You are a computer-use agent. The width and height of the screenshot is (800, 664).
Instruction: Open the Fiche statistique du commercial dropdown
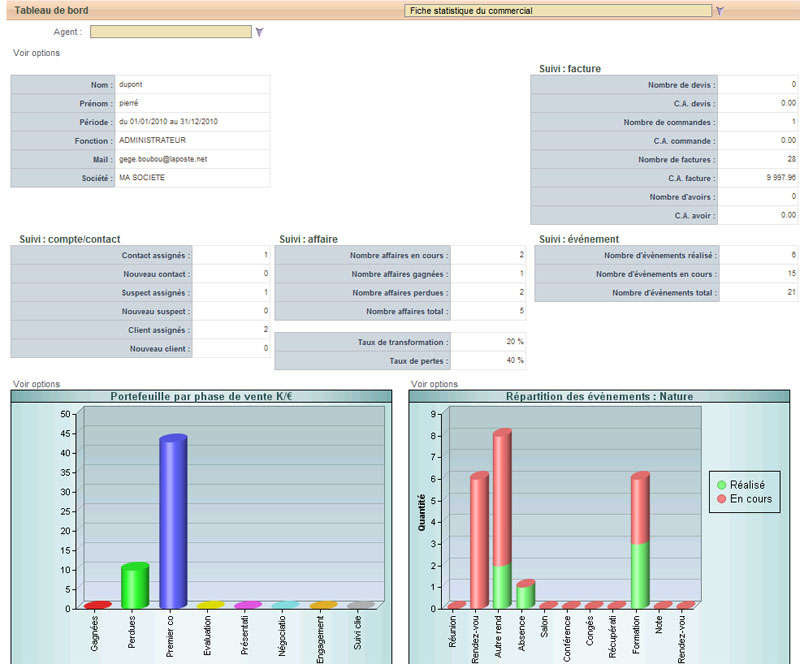[x=558, y=11]
